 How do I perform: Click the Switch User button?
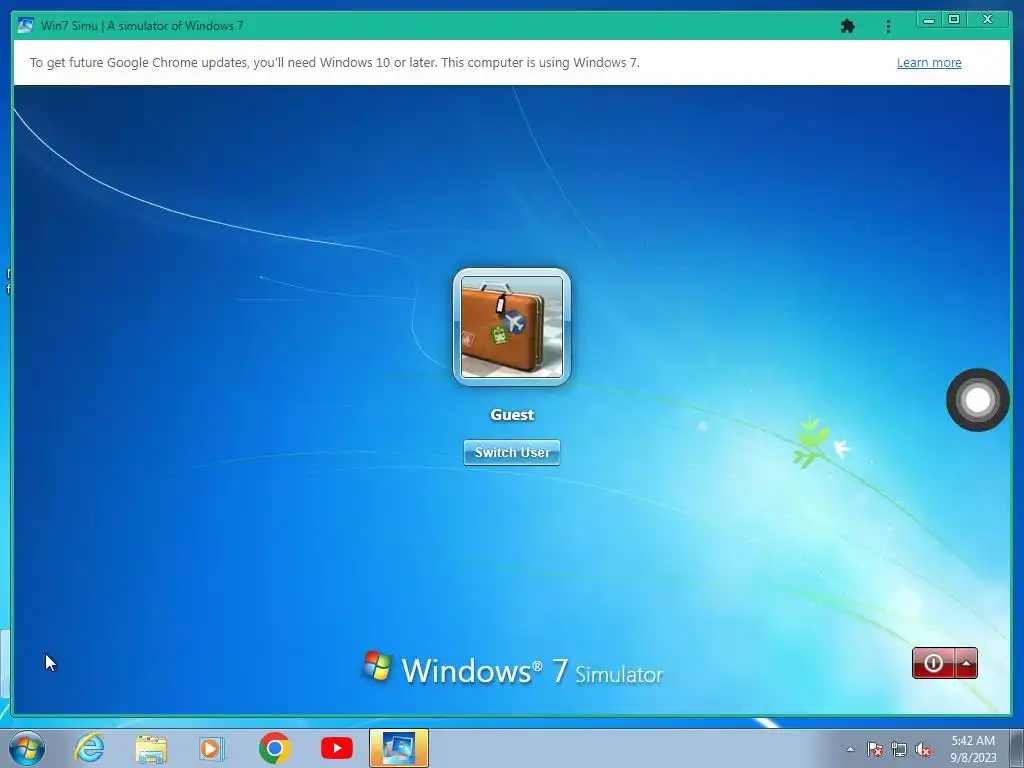coord(511,452)
